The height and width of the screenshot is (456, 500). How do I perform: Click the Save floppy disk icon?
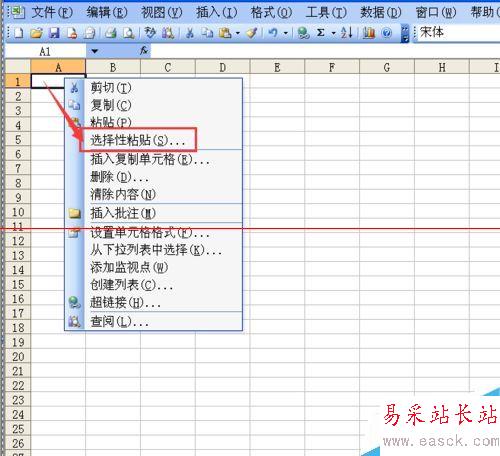[54, 33]
